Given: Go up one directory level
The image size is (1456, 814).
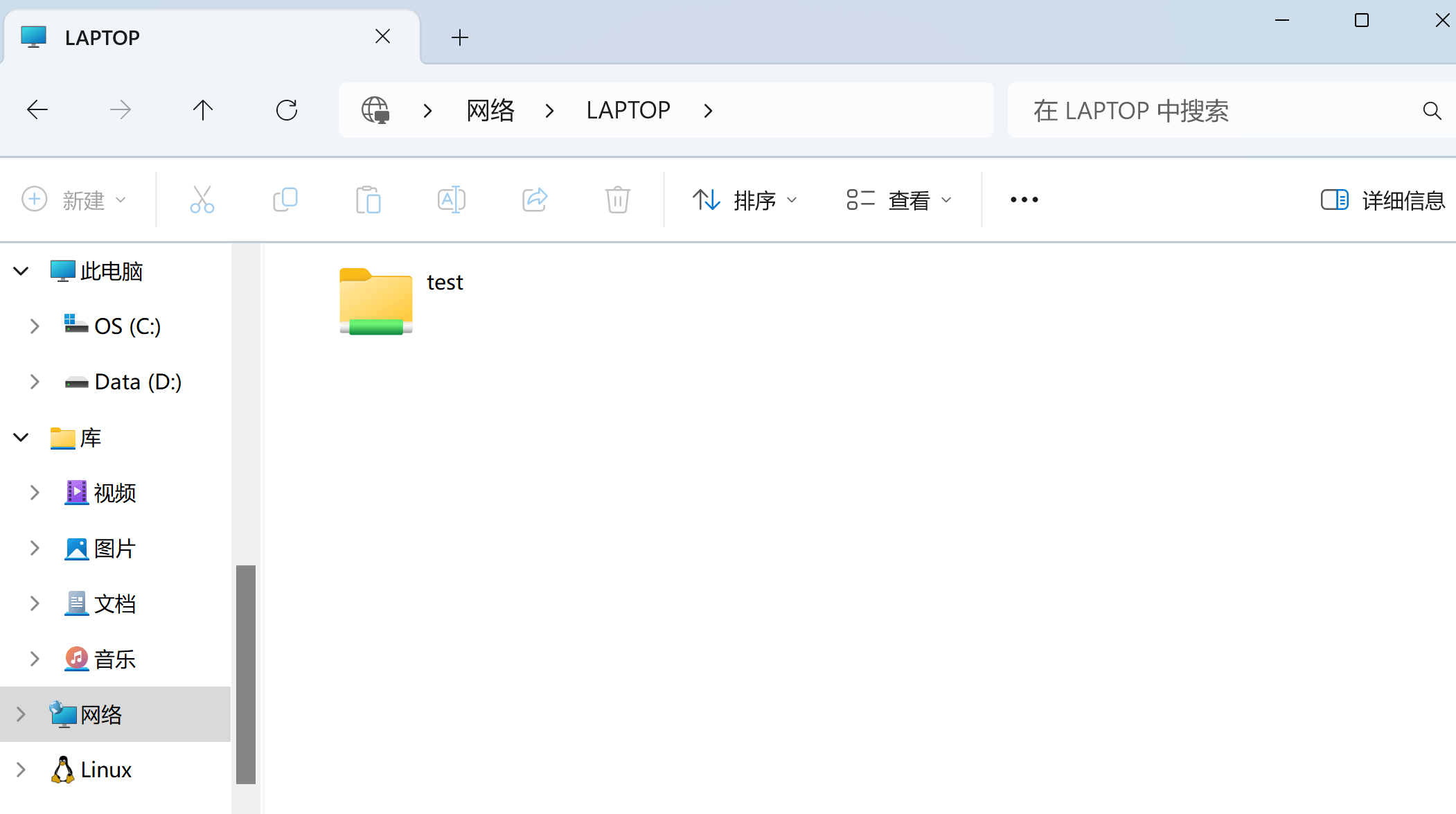Looking at the screenshot, I should click(x=202, y=109).
